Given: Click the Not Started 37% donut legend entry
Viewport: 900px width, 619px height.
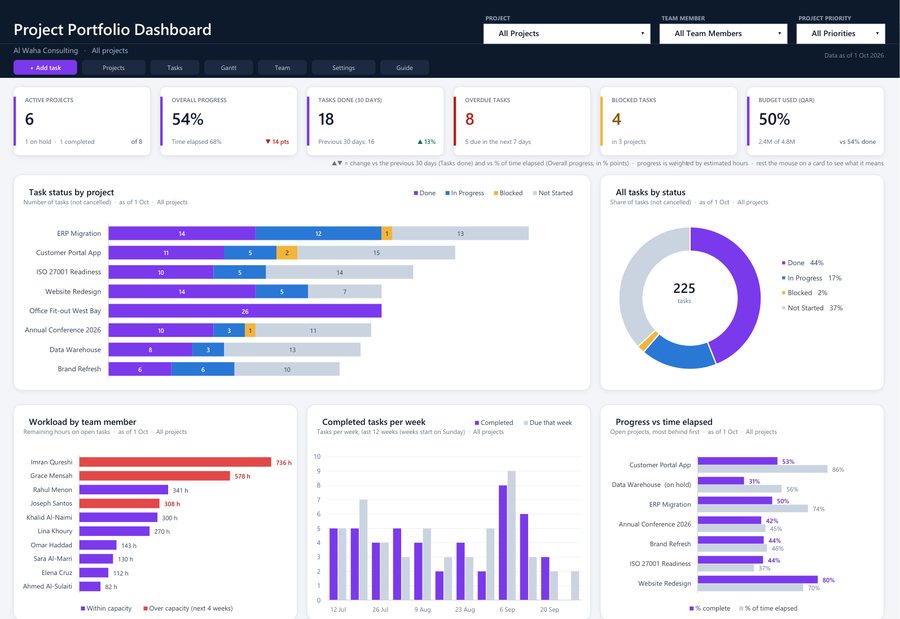Looking at the screenshot, I should [812, 308].
